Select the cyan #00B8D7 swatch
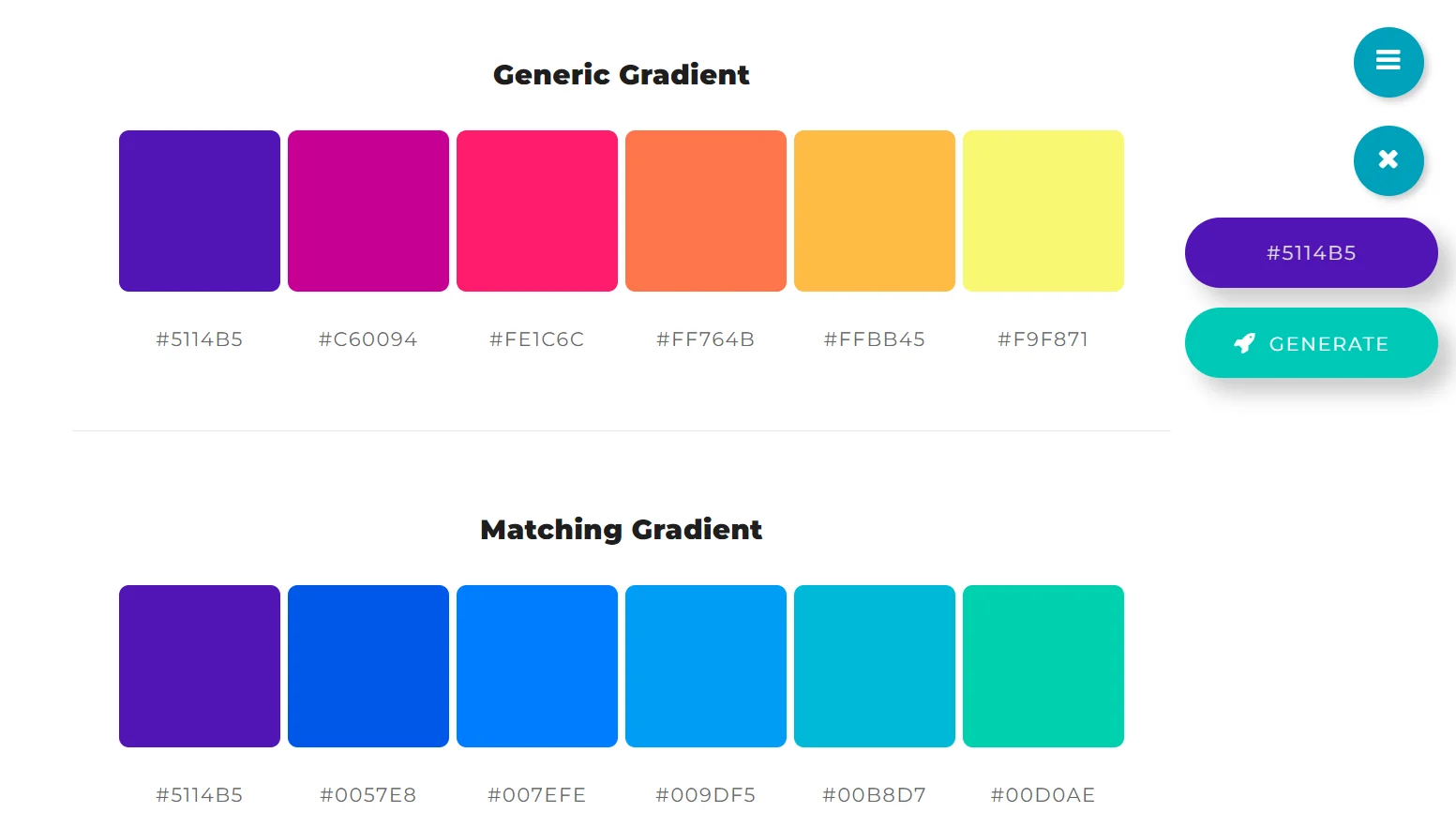 coord(875,666)
